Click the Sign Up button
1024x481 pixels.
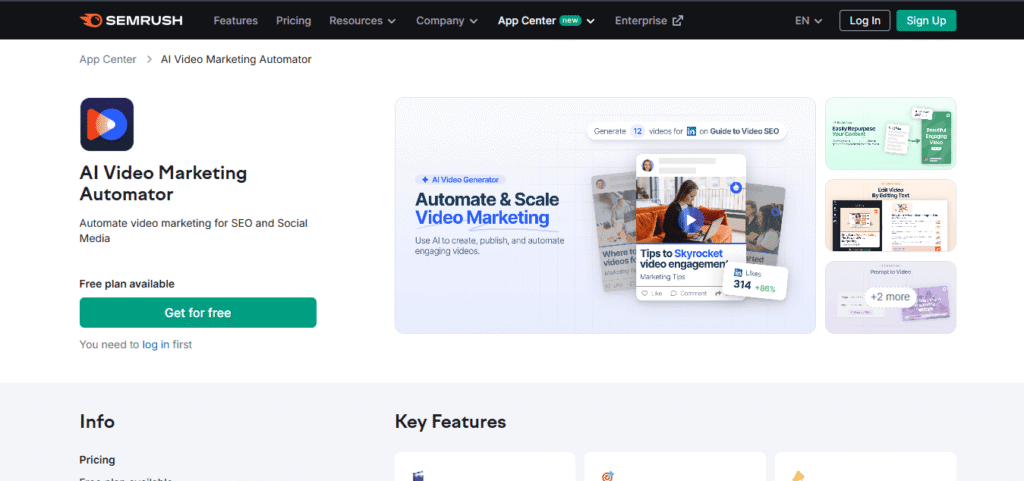(926, 20)
